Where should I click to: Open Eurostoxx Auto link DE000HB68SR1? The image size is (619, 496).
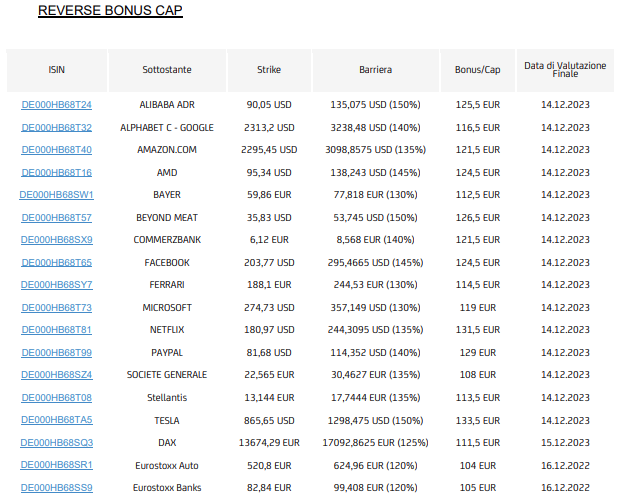click(x=56, y=465)
